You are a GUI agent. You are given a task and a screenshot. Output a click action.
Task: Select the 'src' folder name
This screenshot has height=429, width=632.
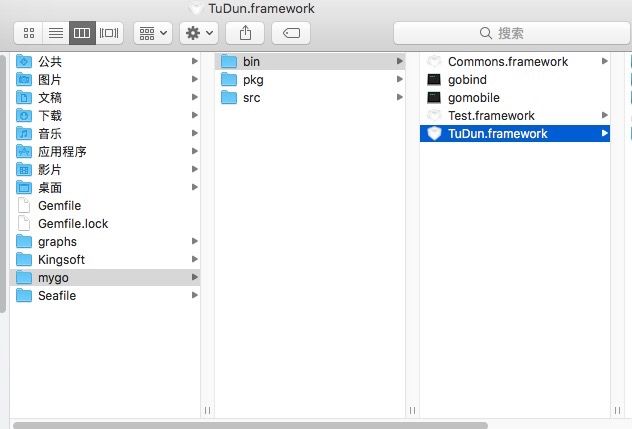click(x=252, y=98)
